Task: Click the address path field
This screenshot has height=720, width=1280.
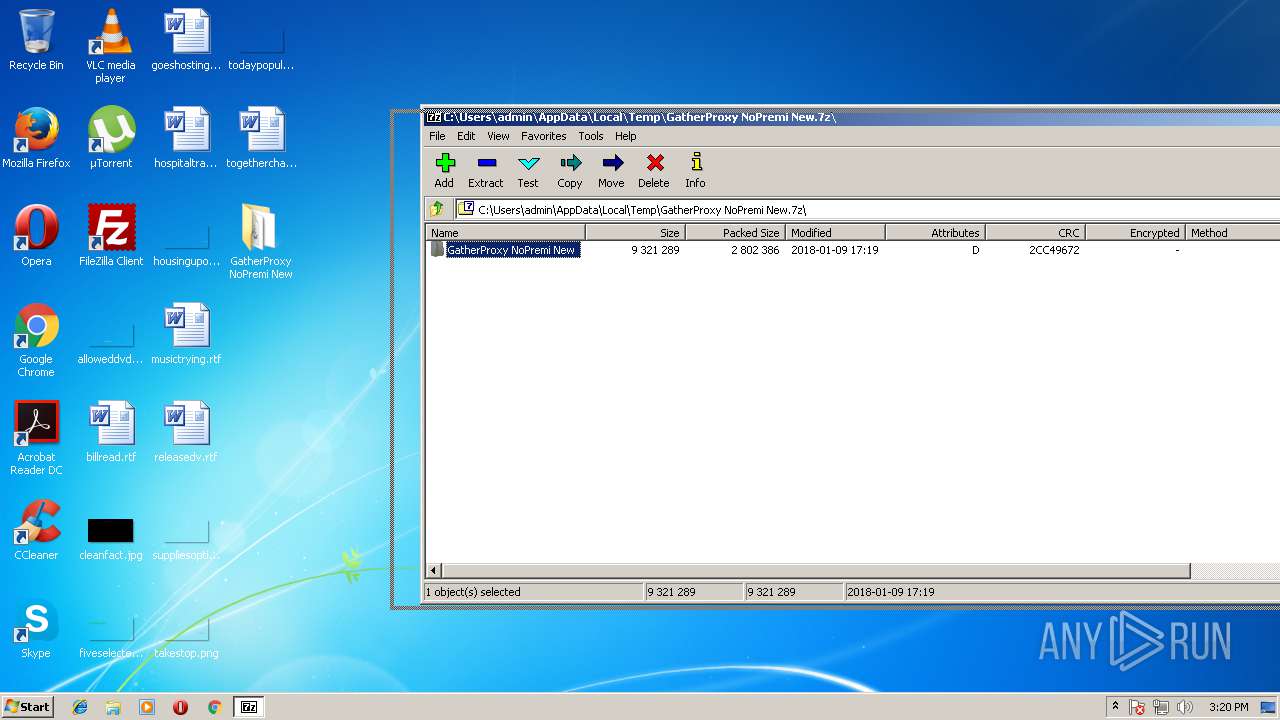Action: pyautogui.click(x=868, y=209)
